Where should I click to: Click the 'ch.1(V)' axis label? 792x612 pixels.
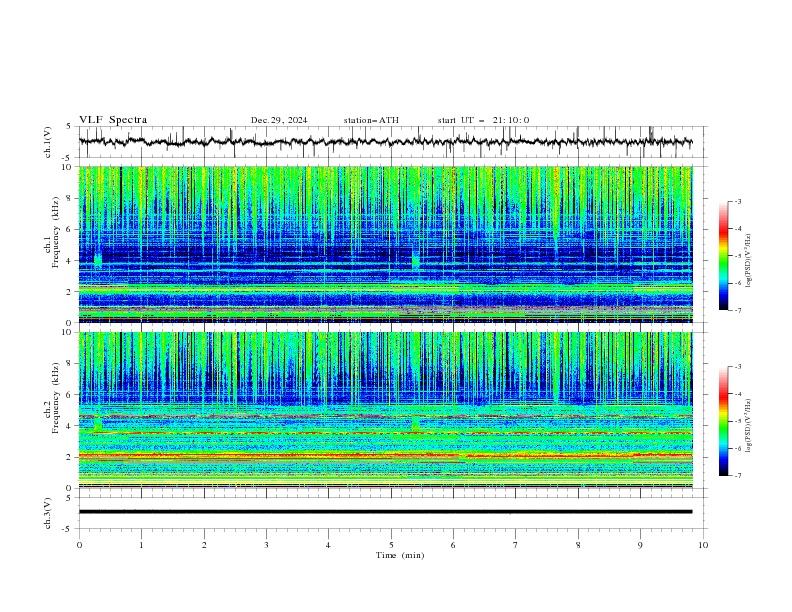[48, 142]
